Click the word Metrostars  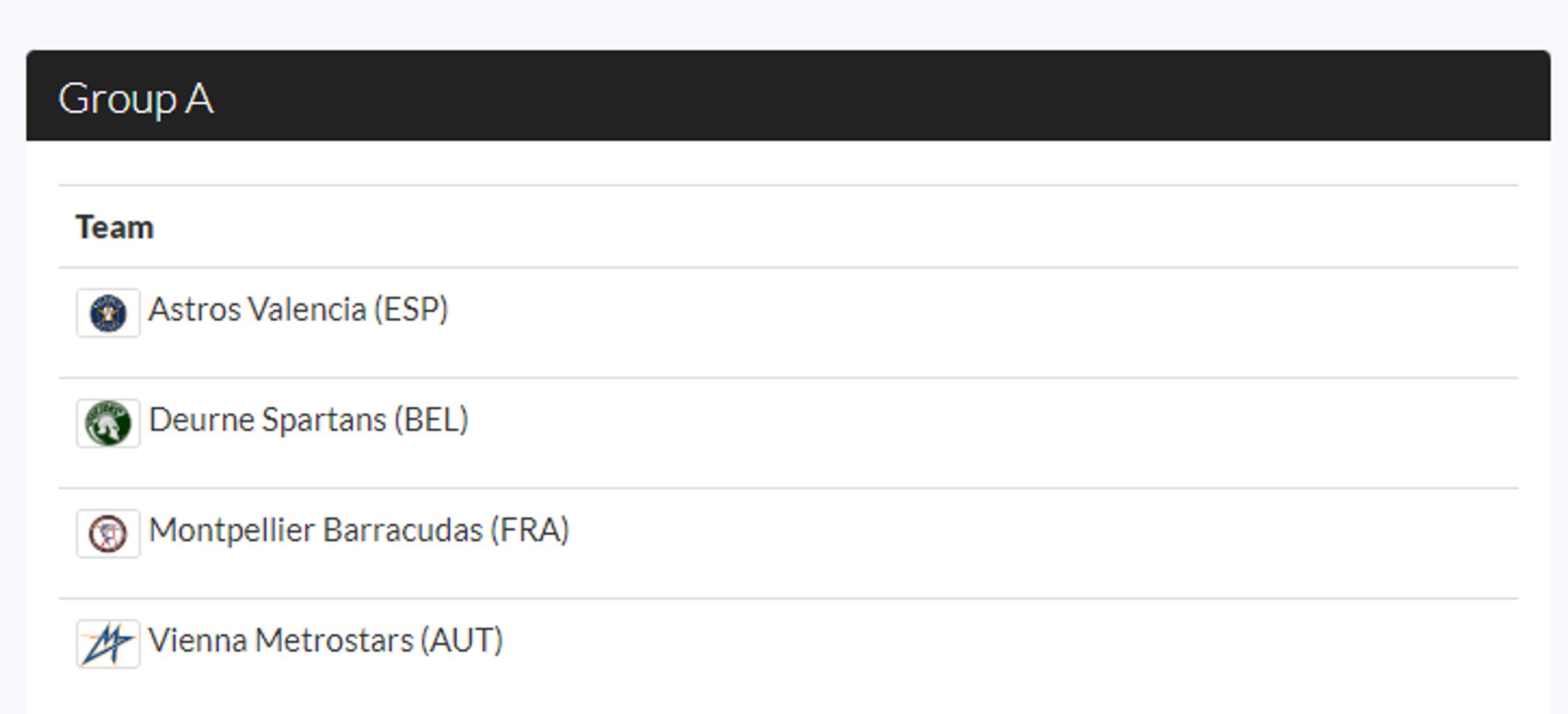(334, 640)
